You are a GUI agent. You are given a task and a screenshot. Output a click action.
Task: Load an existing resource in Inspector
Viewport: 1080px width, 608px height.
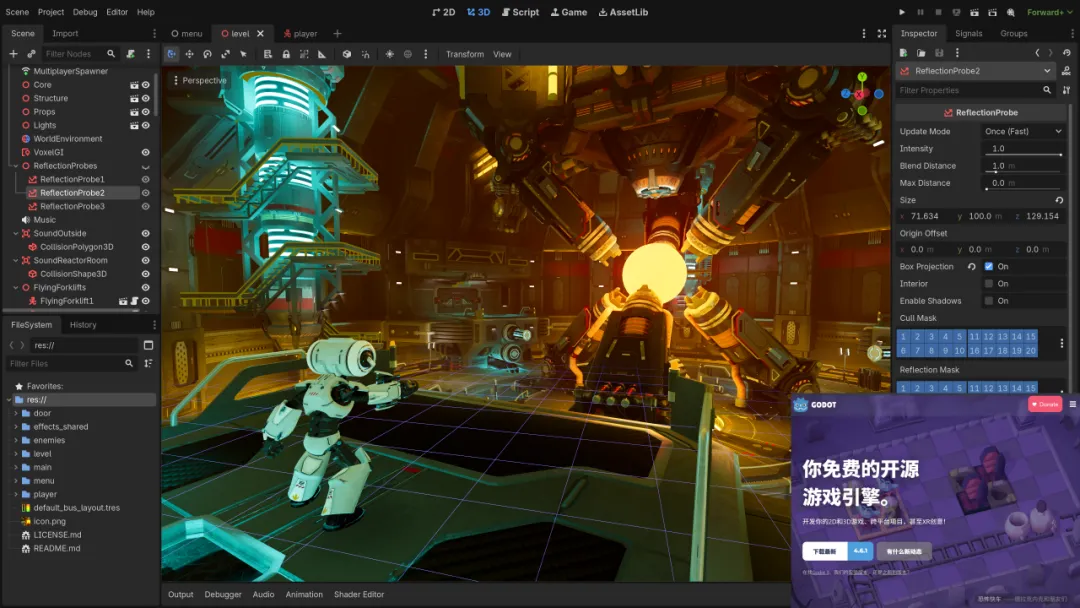click(921, 53)
